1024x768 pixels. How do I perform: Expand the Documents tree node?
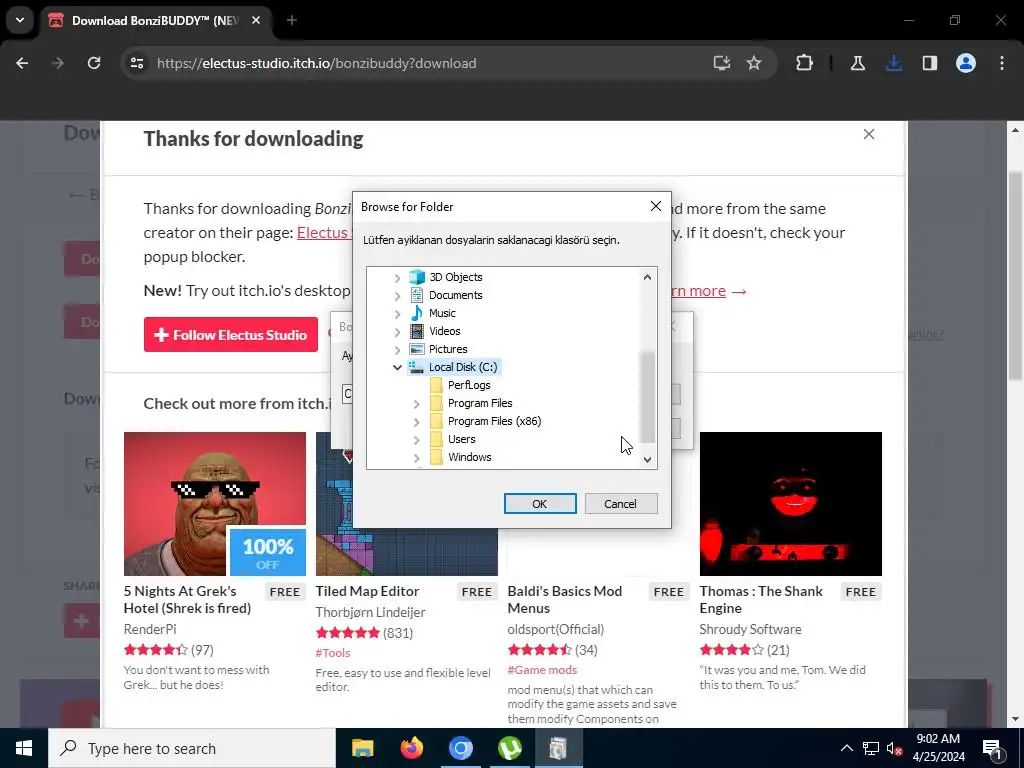[397, 296]
